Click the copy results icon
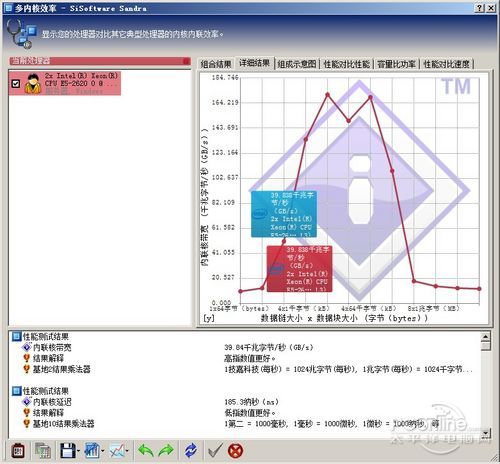Image resolution: width=500 pixels, height=464 pixels. (x=43, y=451)
